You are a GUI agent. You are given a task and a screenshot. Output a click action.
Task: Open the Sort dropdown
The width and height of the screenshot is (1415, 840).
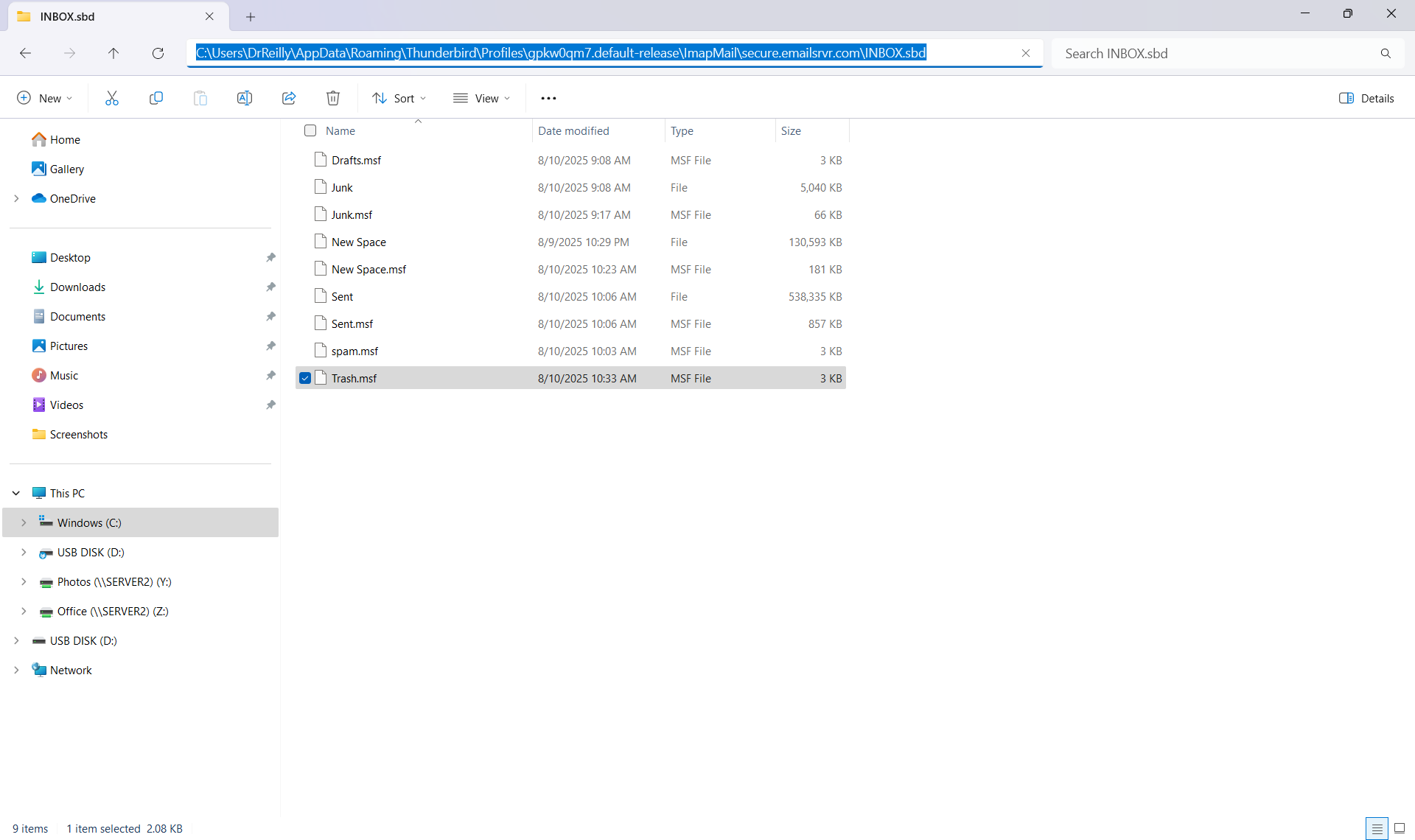point(399,98)
